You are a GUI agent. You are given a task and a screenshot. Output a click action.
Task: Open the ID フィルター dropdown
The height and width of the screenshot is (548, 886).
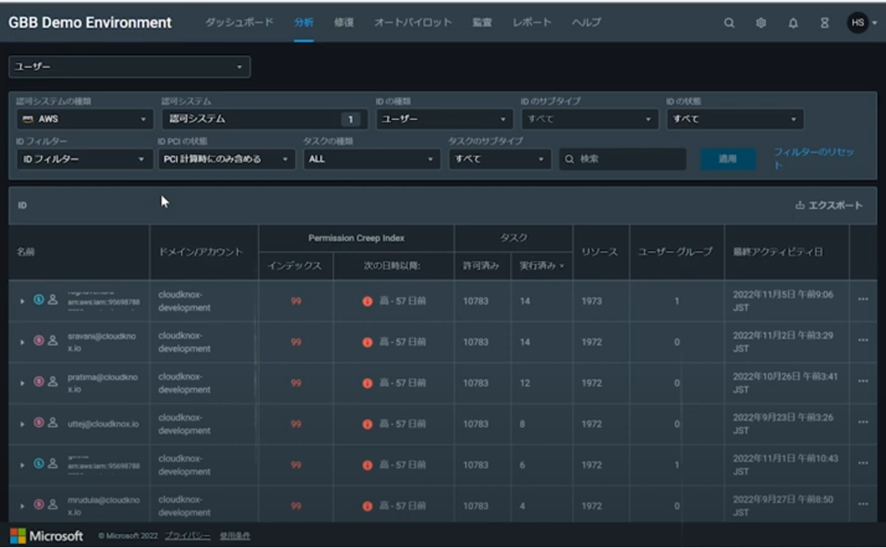point(85,159)
